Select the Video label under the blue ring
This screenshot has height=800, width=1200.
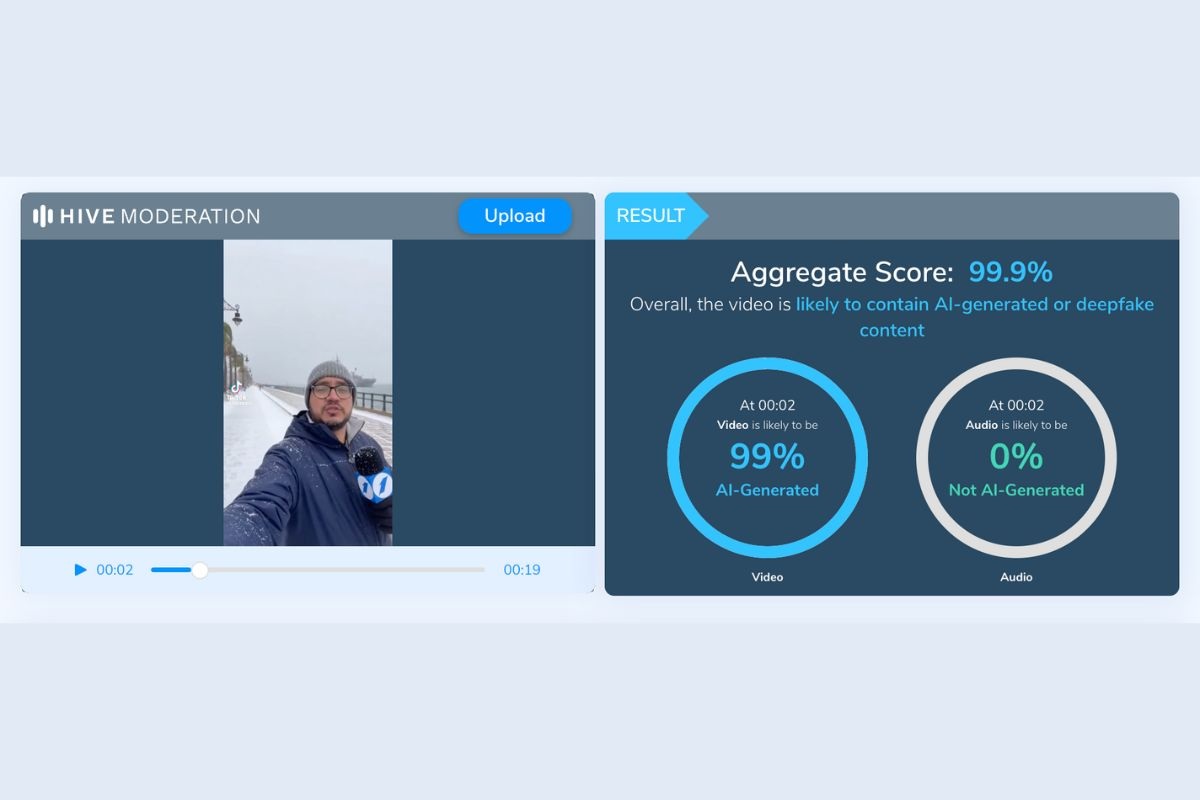tap(767, 577)
